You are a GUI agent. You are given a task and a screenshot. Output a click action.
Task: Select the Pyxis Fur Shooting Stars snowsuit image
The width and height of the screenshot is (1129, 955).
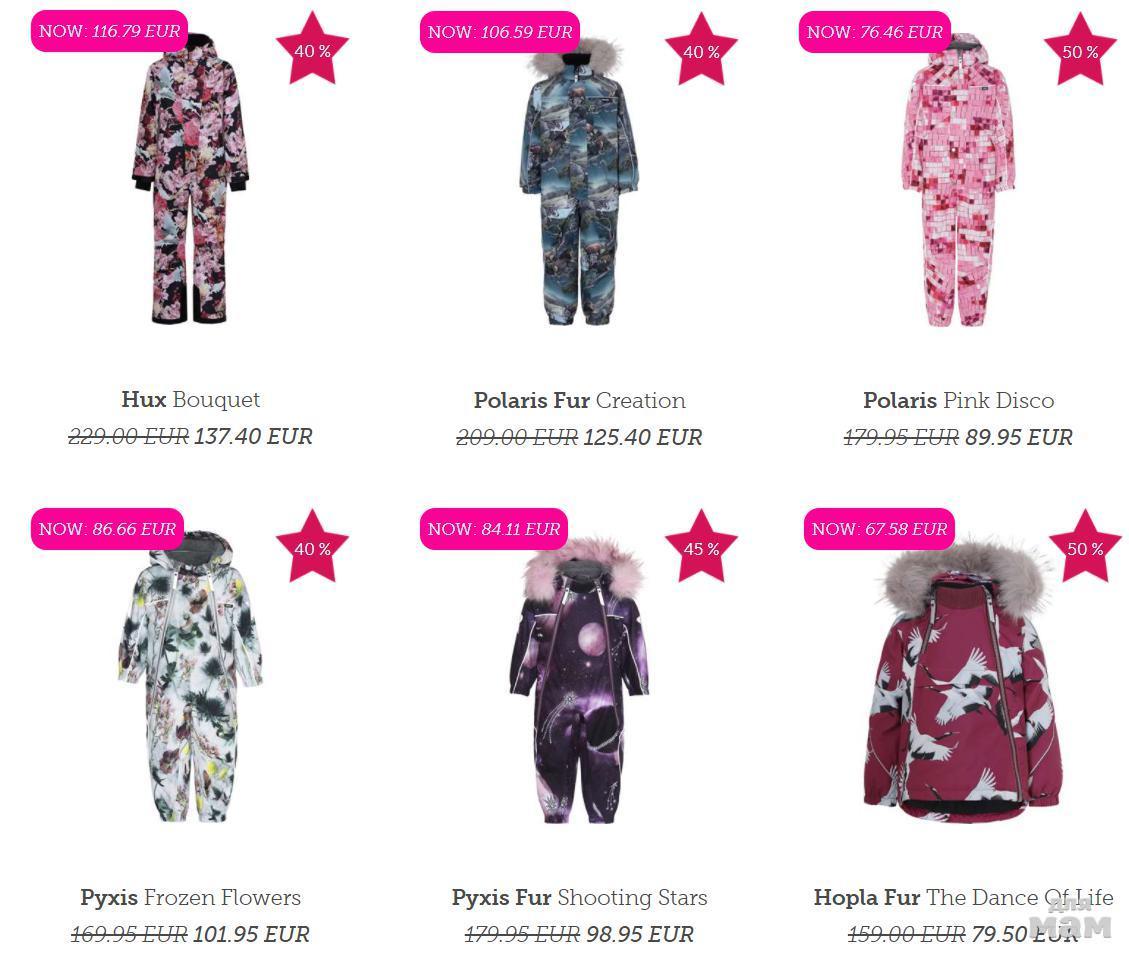pyautogui.click(x=580, y=681)
